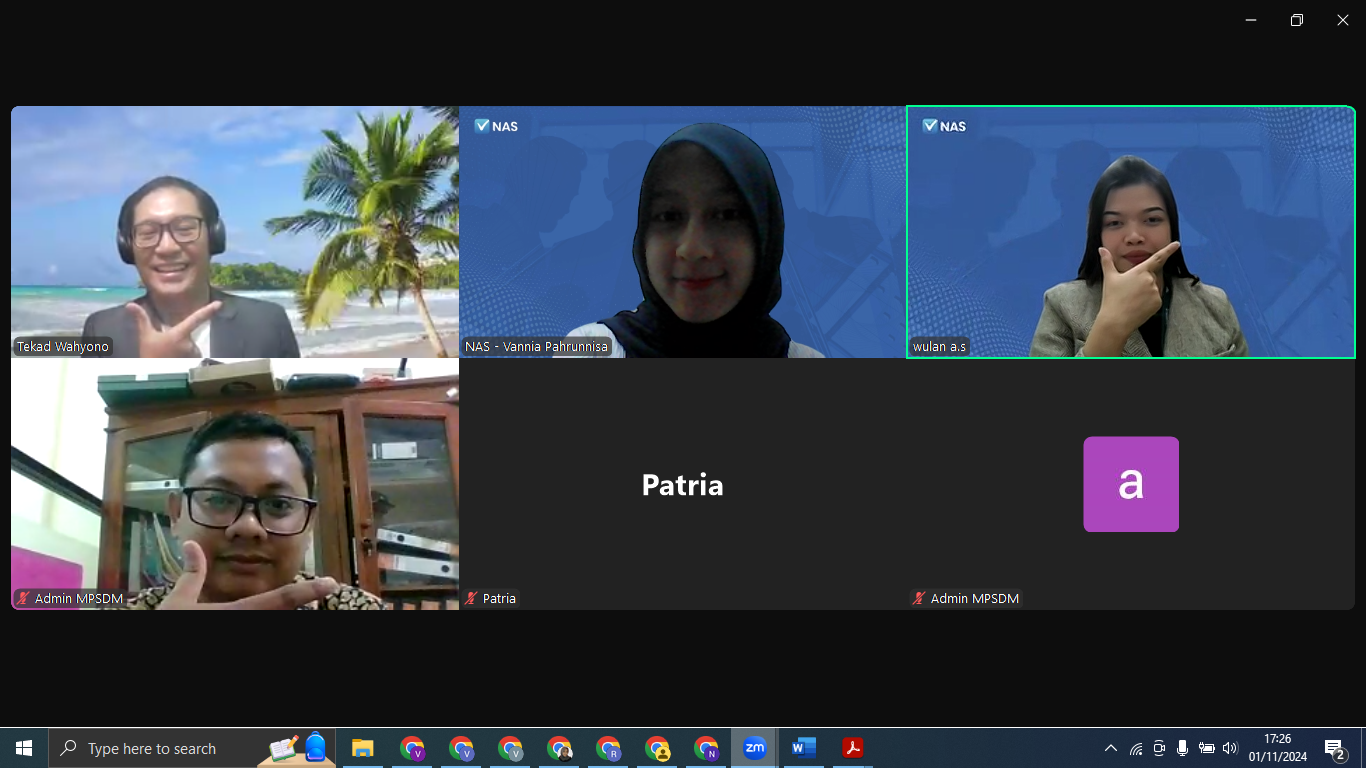Select wulan a.s highlighted video tile
The image size is (1366, 768).
click(x=1130, y=232)
